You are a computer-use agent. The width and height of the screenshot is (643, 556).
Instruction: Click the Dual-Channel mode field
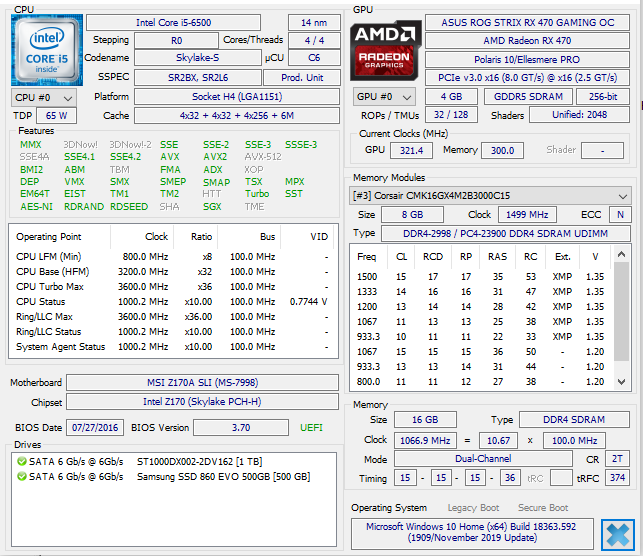(x=483, y=458)
